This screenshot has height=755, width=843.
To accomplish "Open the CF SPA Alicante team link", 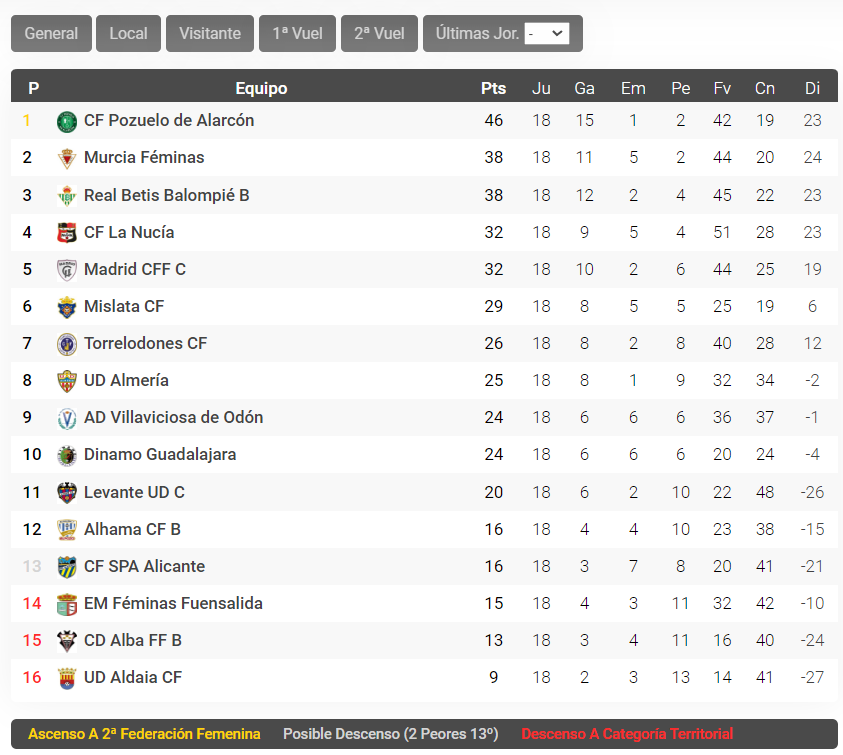I will tap(144, 566).
